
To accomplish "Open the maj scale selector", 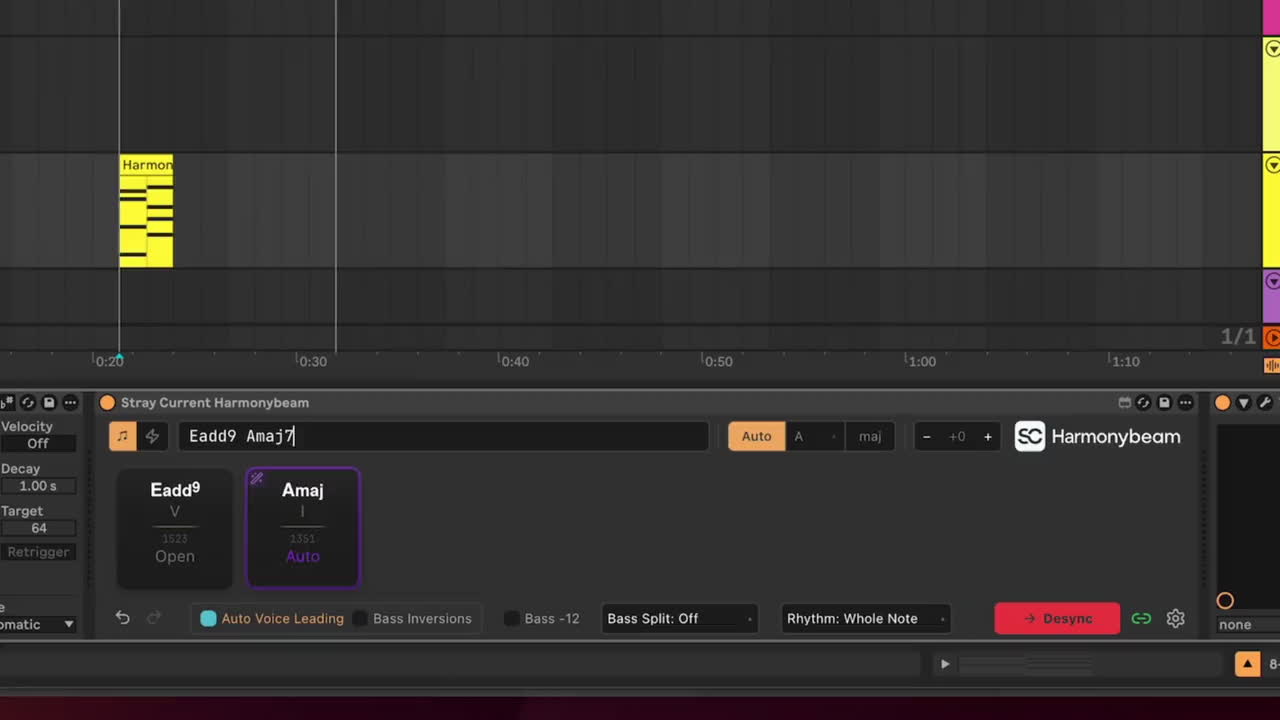I will 870,436.
